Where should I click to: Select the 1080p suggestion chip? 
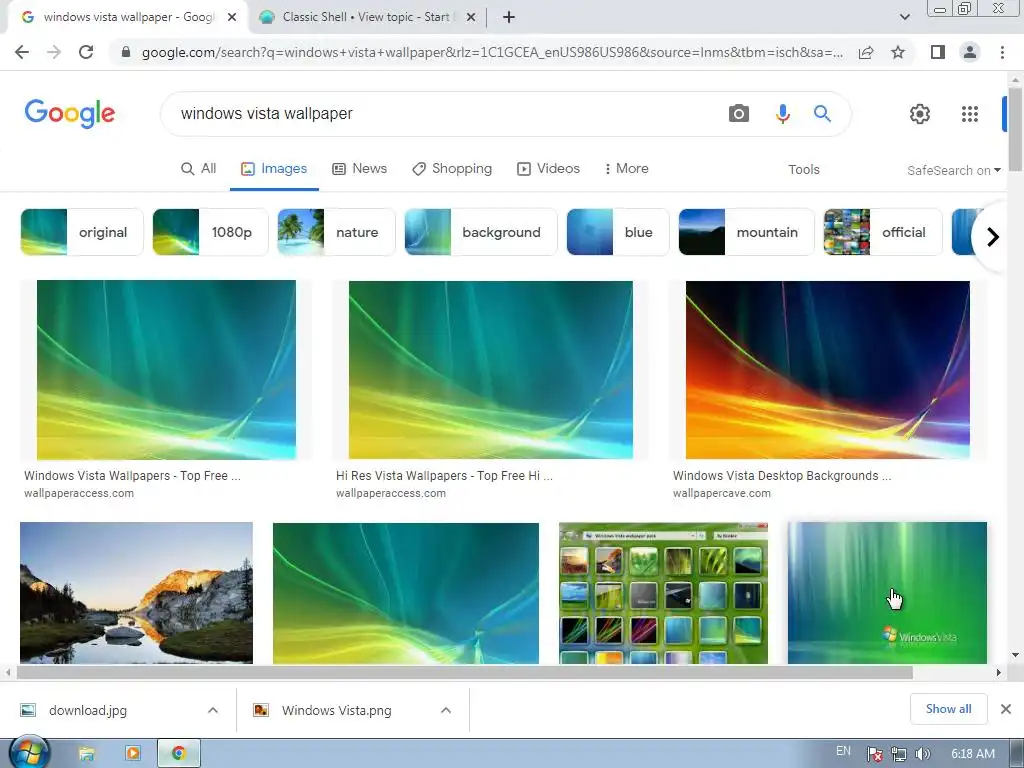[210, 232]
